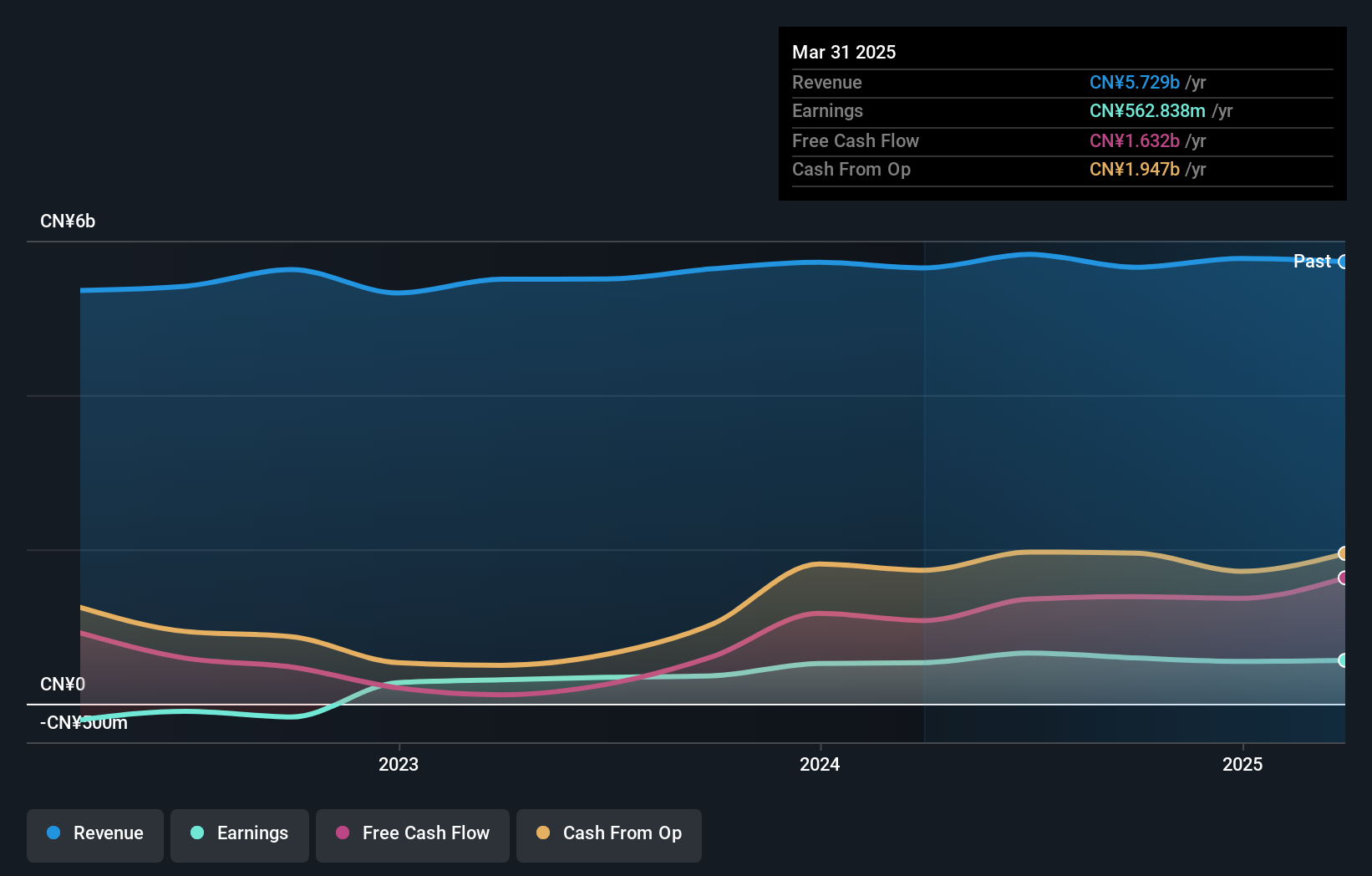Image resolution: width=1372 pixels, height=876 pixels.
Task: Toggle the Revenue legend button
Action: coord(95,835)
